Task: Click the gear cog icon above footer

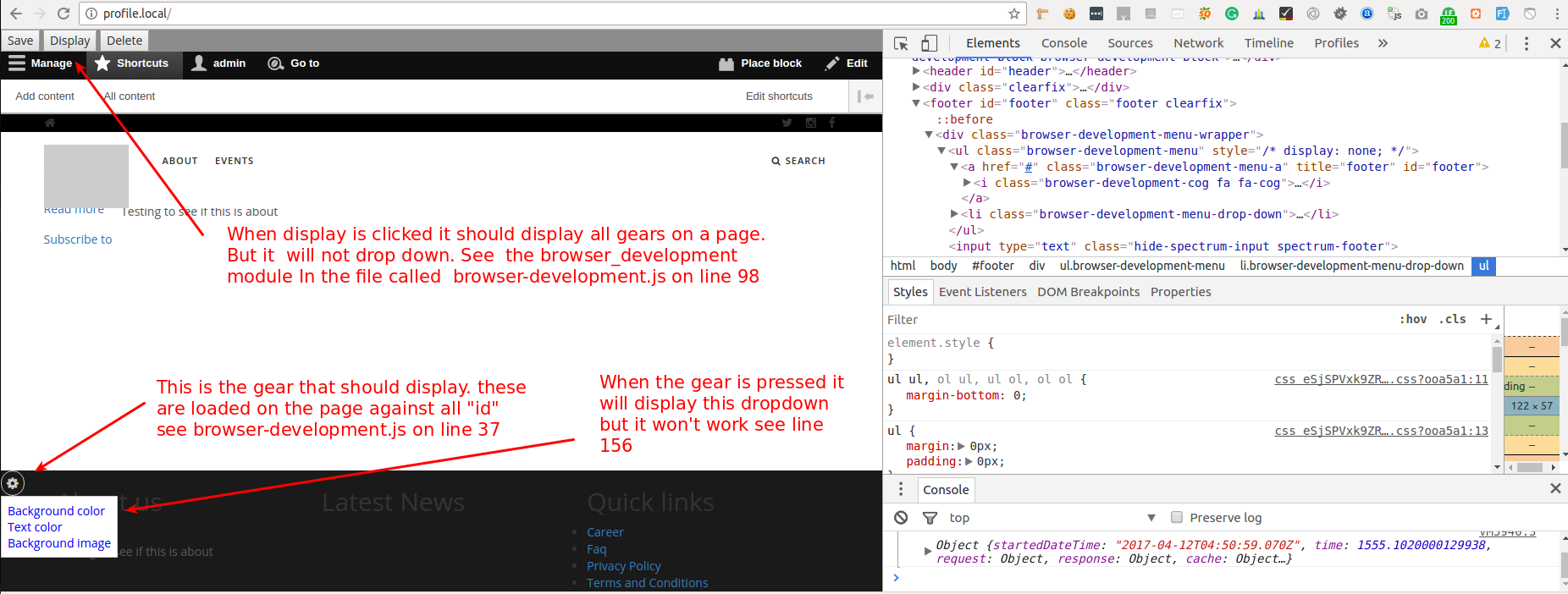Action: pyautogui.click(x=13, y=483)
